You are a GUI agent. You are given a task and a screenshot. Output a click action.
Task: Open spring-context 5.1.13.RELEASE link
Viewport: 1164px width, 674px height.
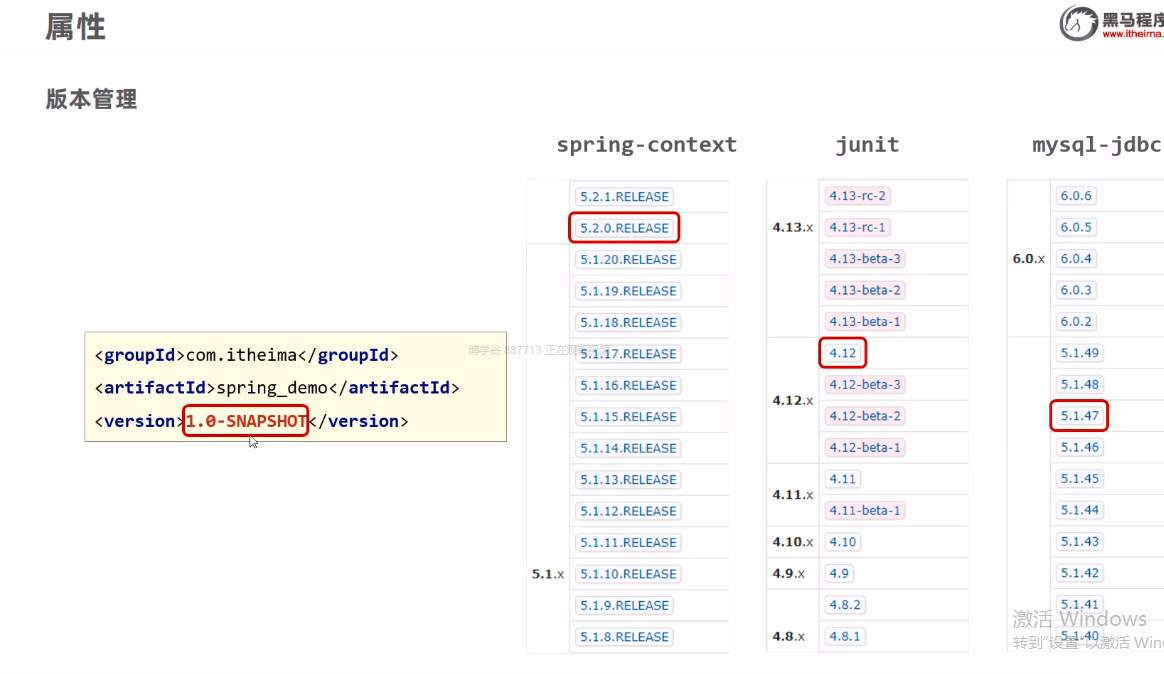click(628, 480)
